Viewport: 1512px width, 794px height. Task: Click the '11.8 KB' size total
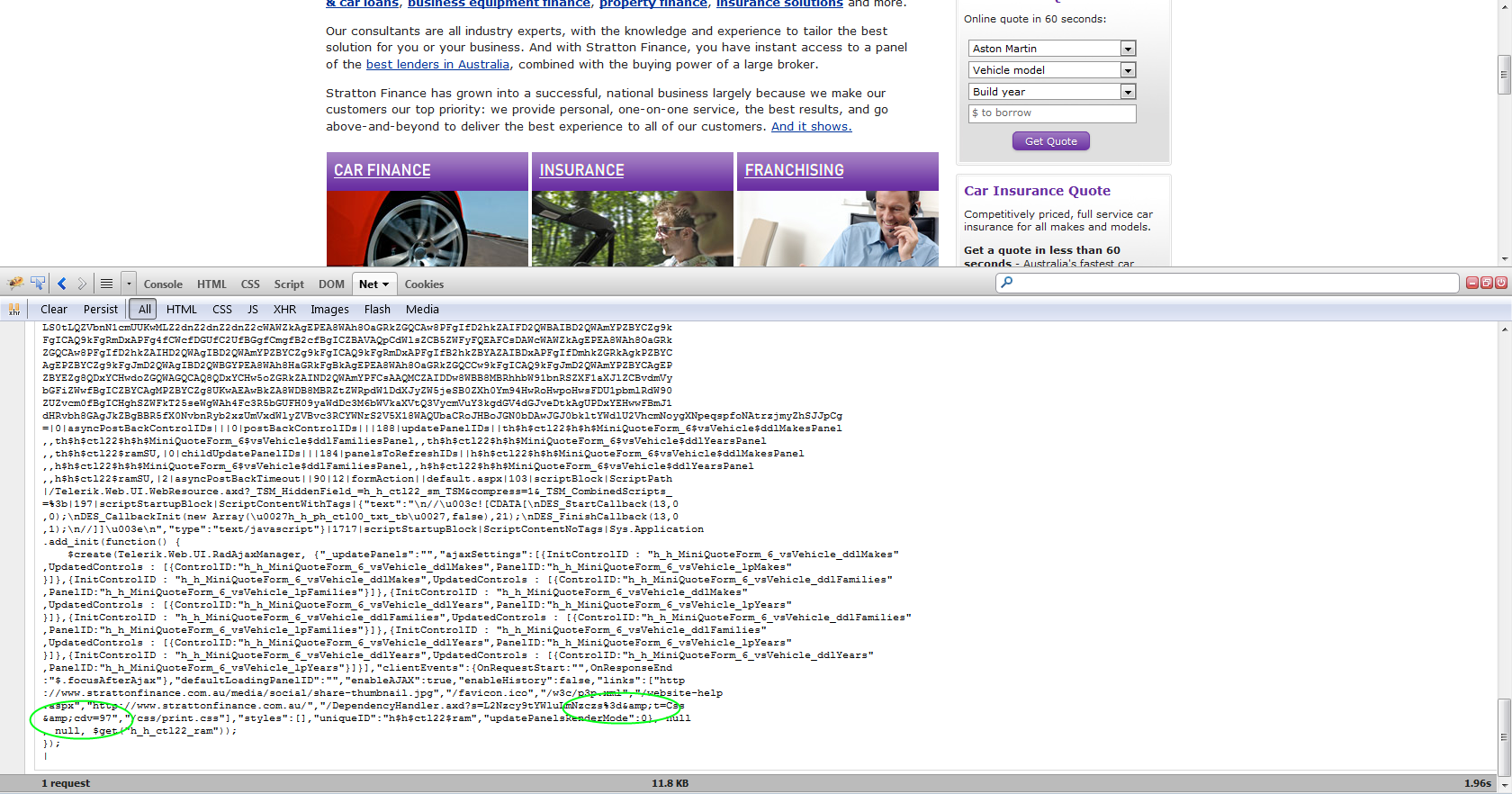point(670,783)
